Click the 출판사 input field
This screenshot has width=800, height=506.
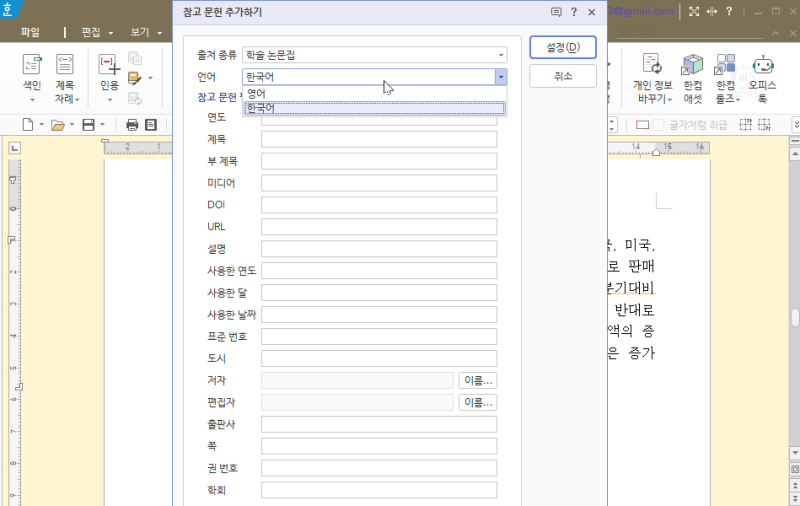(379, 424)
